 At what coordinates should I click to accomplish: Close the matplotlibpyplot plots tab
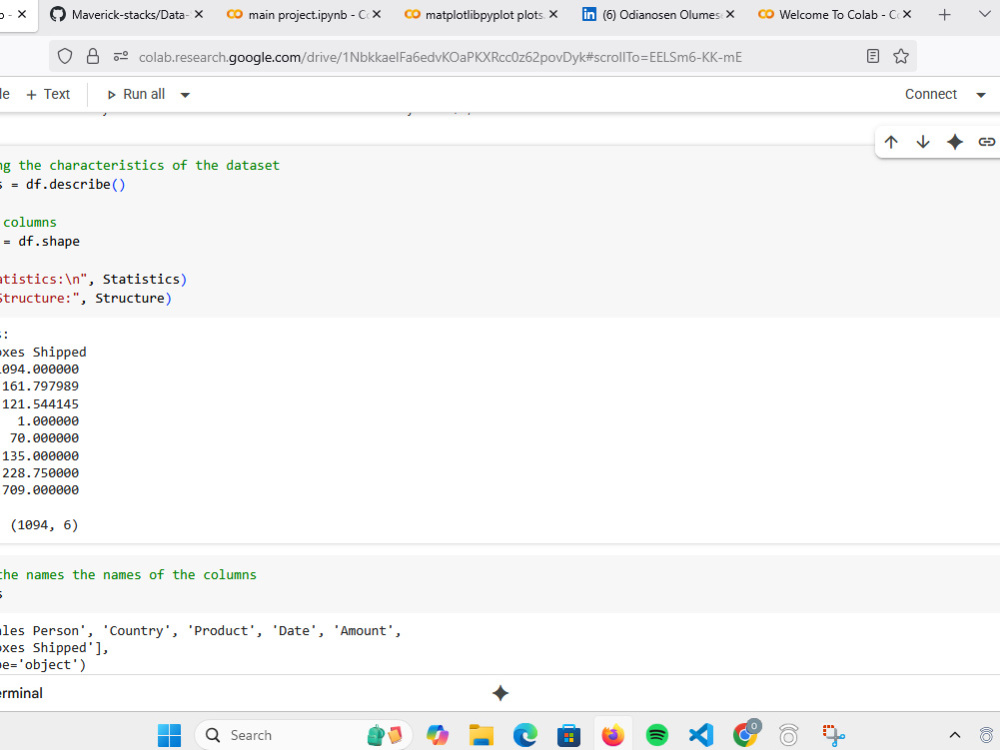553,14
